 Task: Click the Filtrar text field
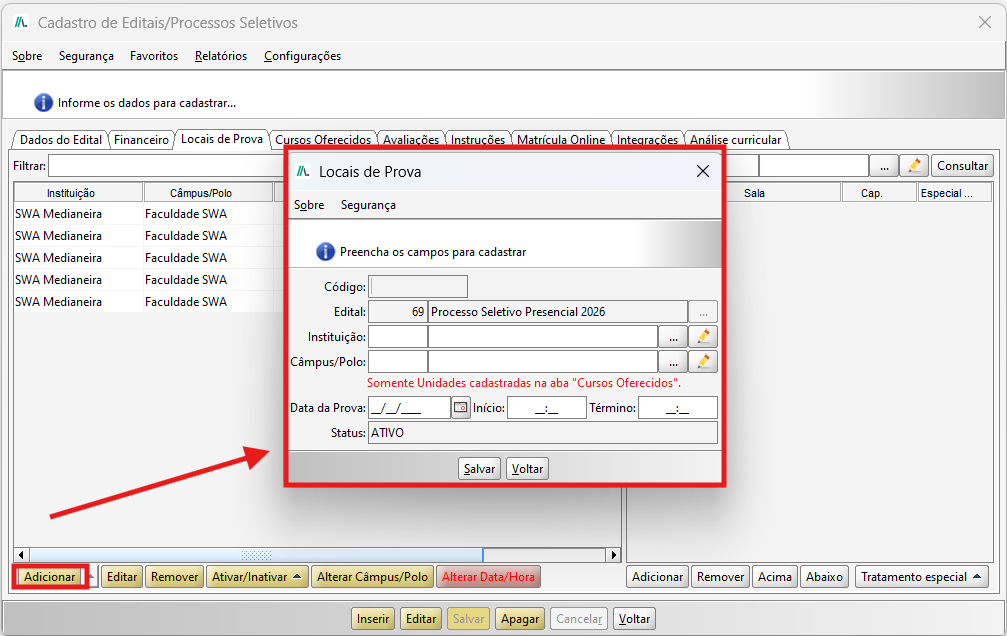click(166, 166)
